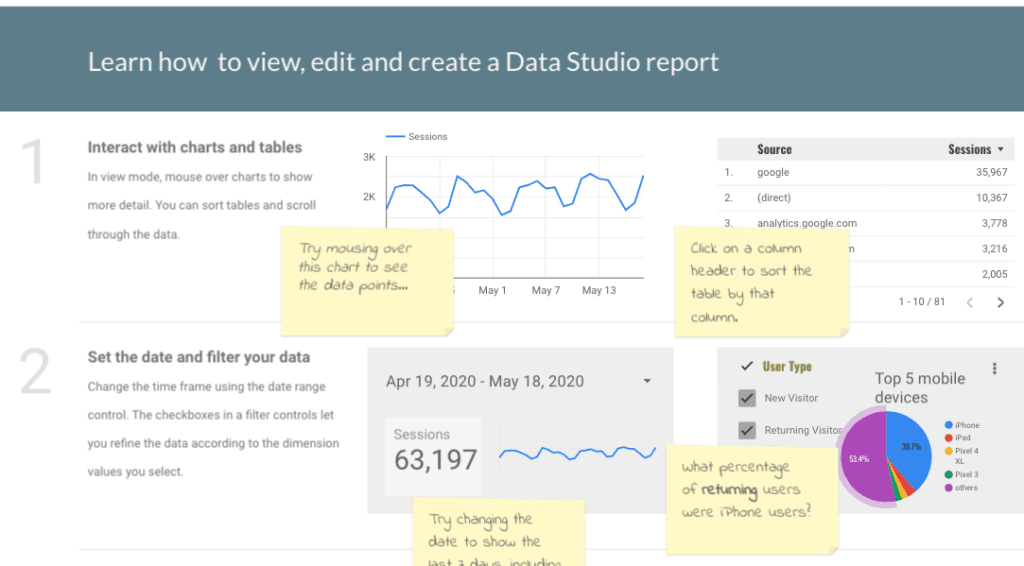Click the analytics.google.com source entry
This screenshot has width=1024, height=566.
pyautogui.click(x=806, y=223)
